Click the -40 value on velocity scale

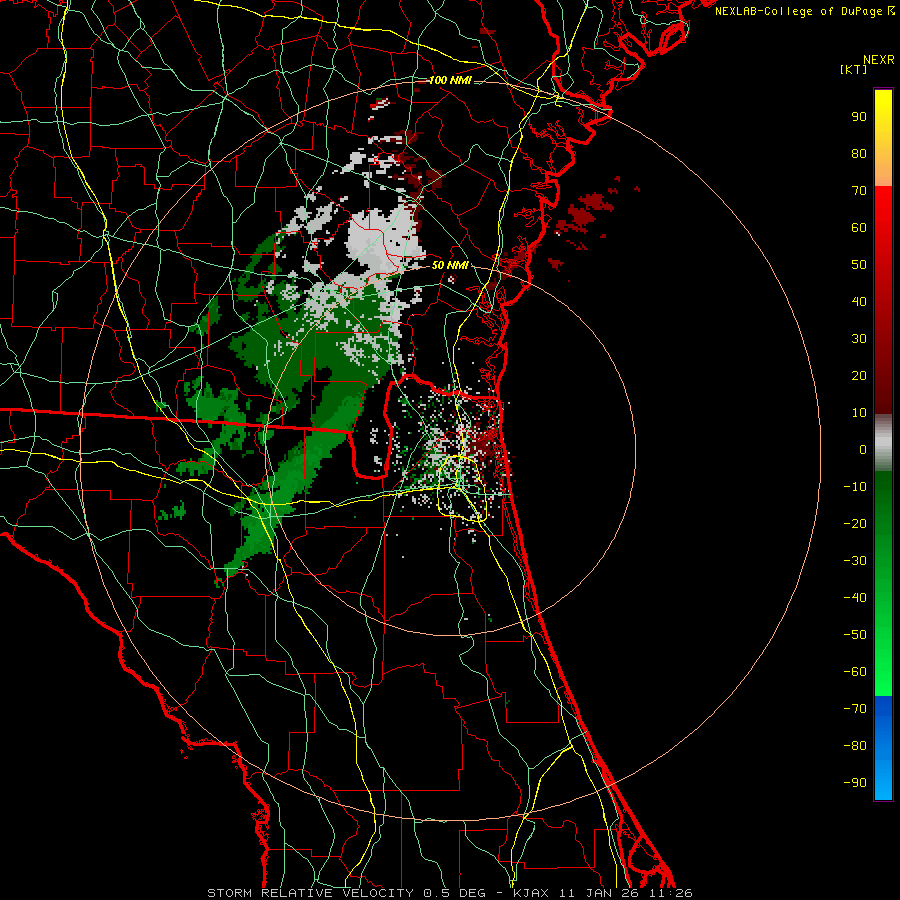click(x=855, y=598)
